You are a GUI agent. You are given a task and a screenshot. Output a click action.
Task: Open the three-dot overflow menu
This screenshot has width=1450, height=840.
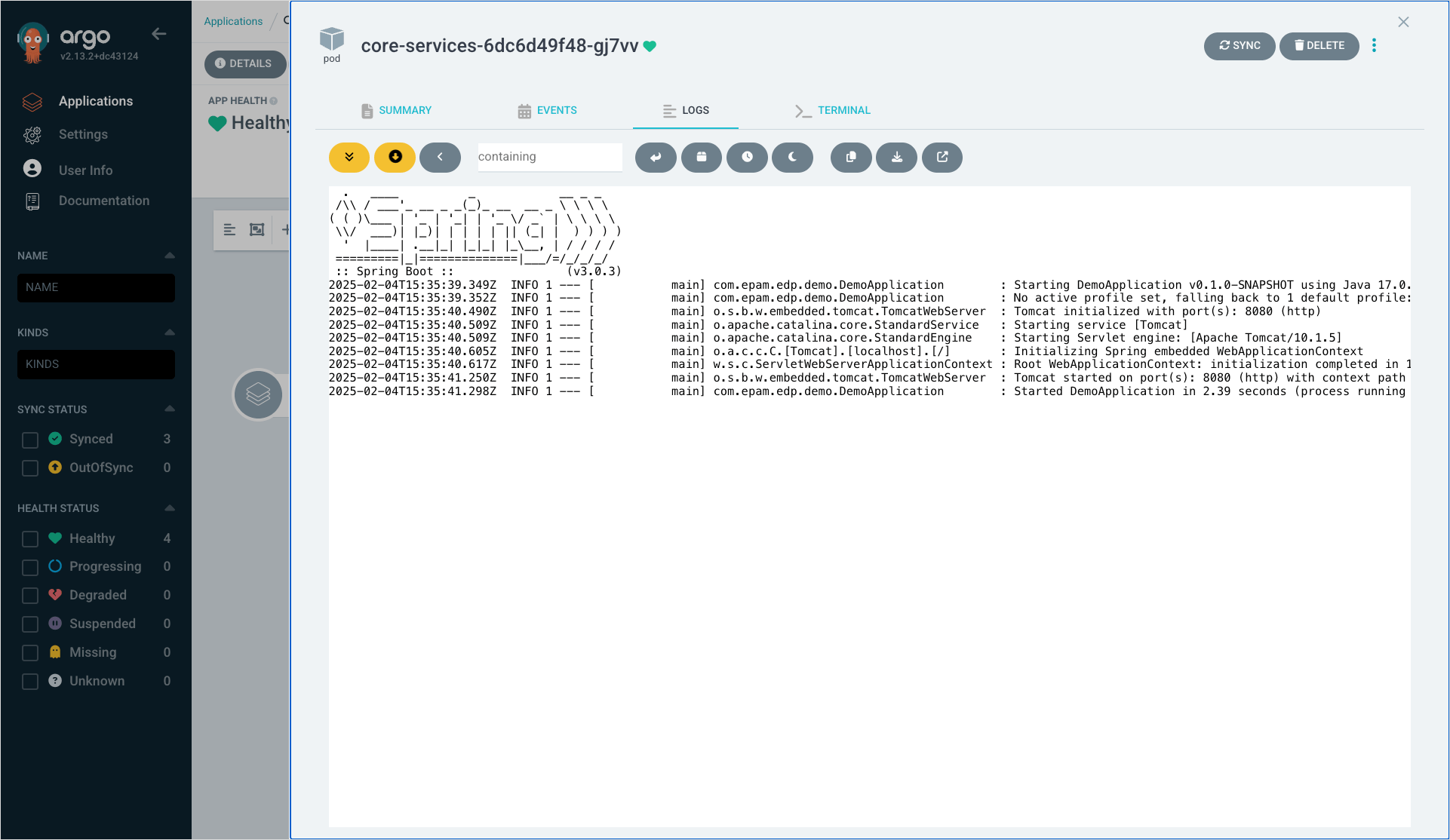click(1375, 45)
